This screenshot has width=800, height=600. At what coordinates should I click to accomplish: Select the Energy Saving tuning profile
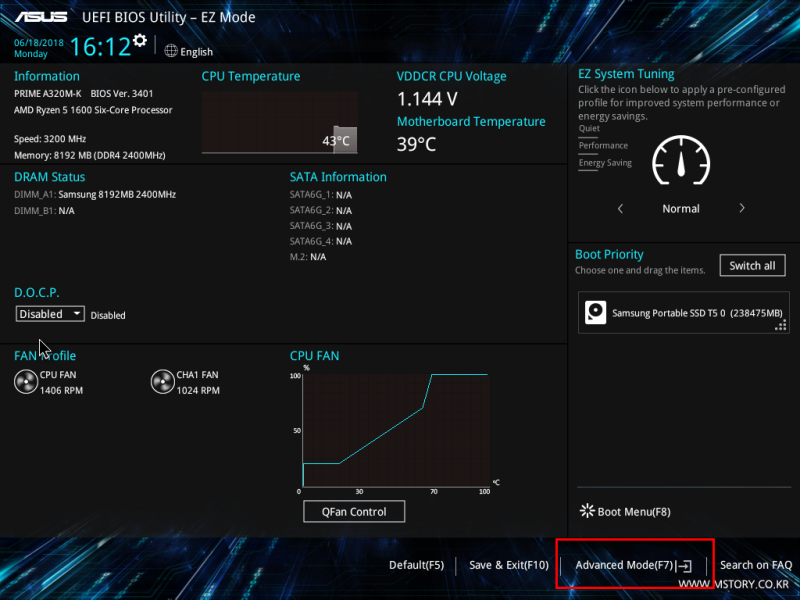pos(605,163)
